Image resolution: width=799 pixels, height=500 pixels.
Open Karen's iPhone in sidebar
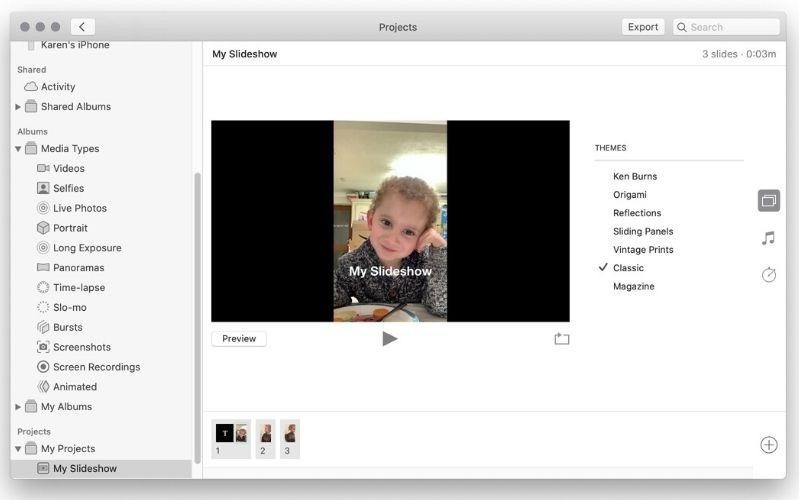click(x=75, y=45)
